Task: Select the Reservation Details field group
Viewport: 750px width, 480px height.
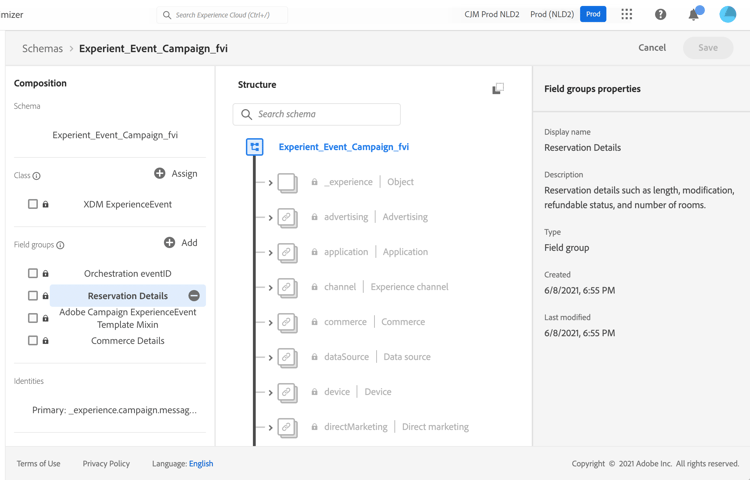Action: pos(127,296)
